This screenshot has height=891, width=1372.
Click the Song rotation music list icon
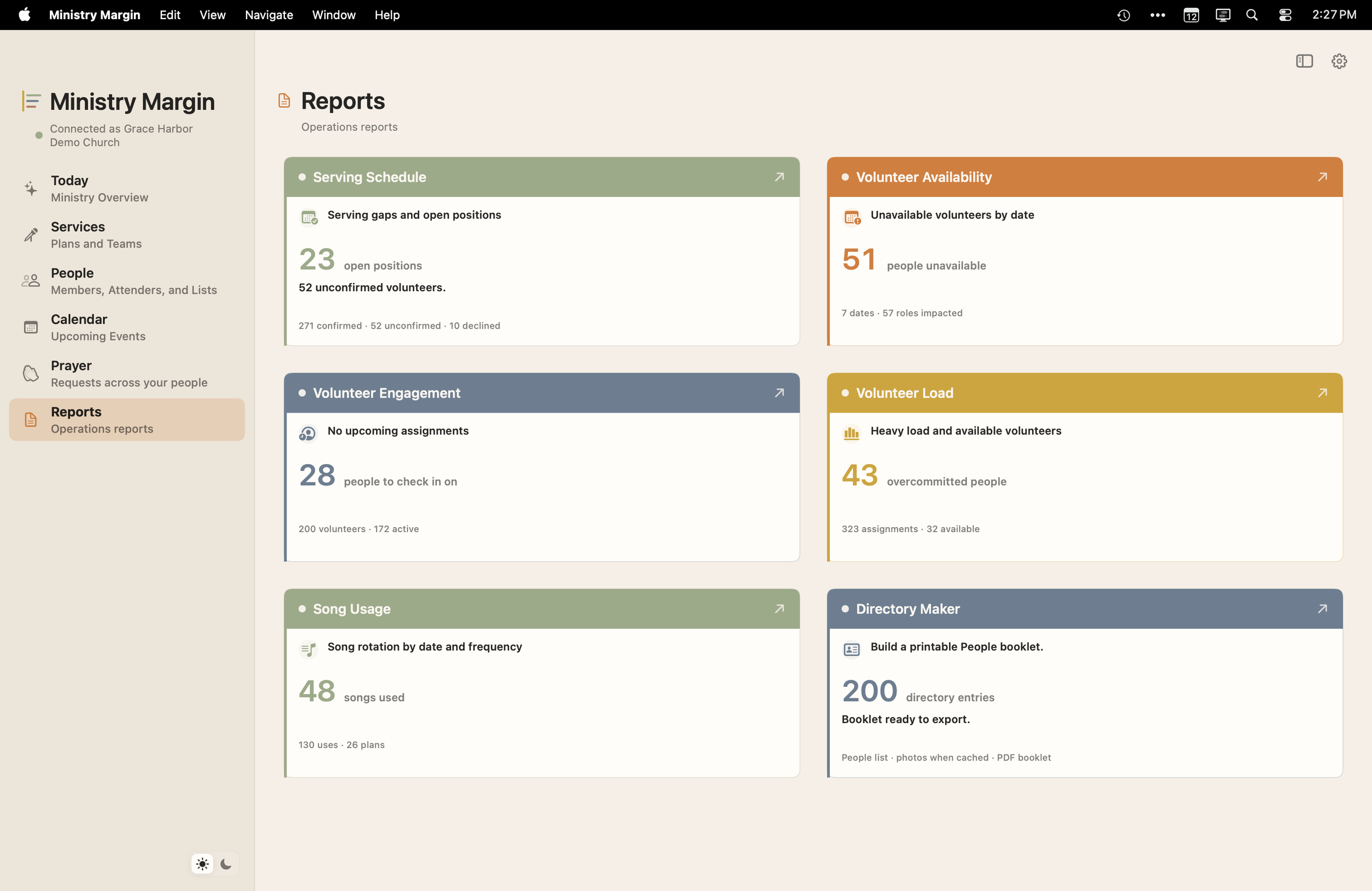tap(308, 649)
